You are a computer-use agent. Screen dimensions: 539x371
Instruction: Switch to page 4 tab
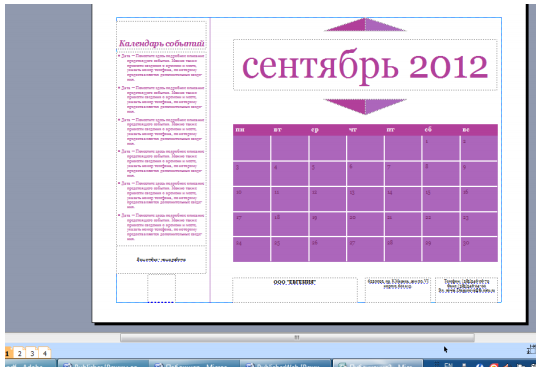click(x=45, y=353)
